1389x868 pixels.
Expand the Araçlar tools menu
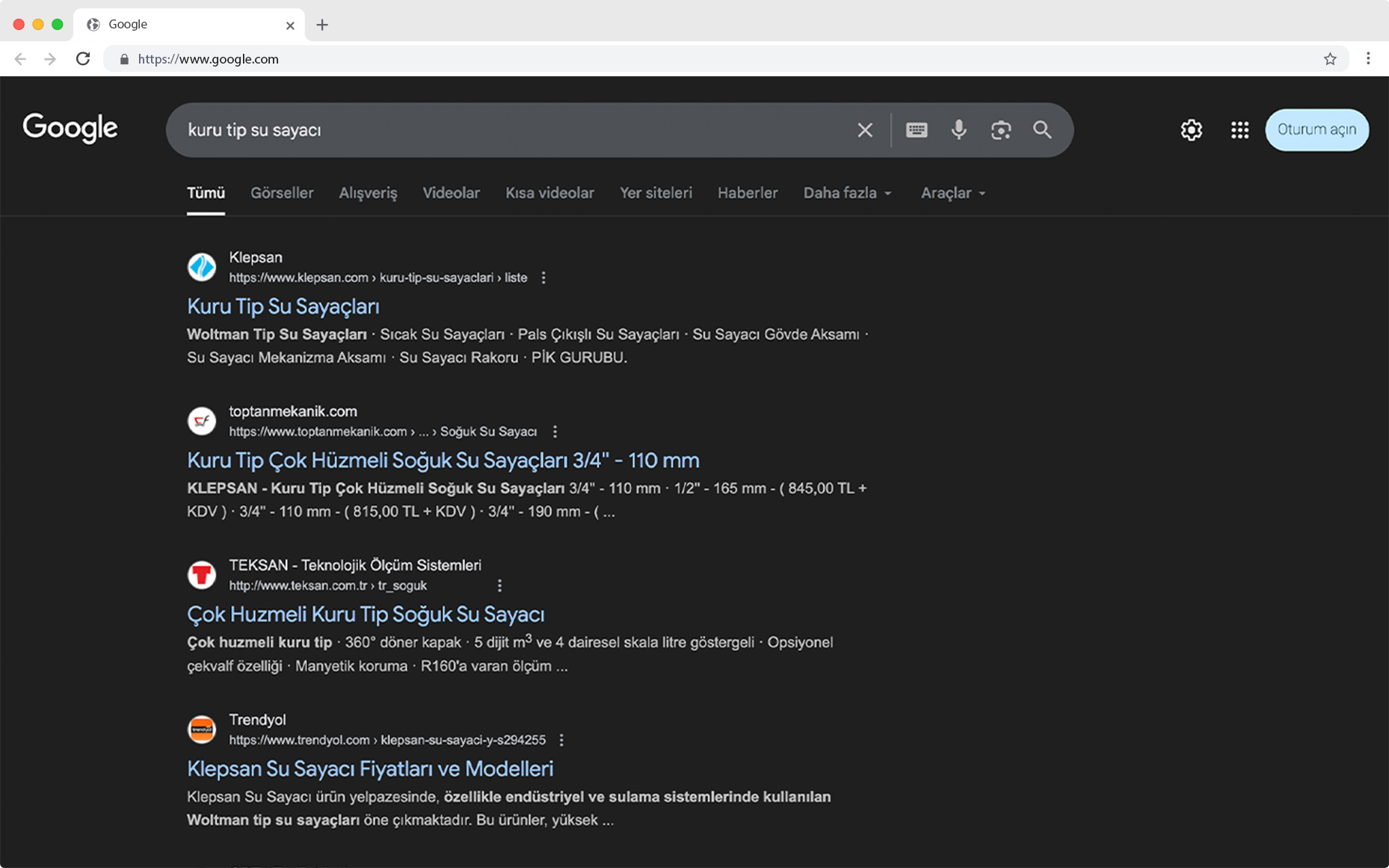[x=952, y=193]
